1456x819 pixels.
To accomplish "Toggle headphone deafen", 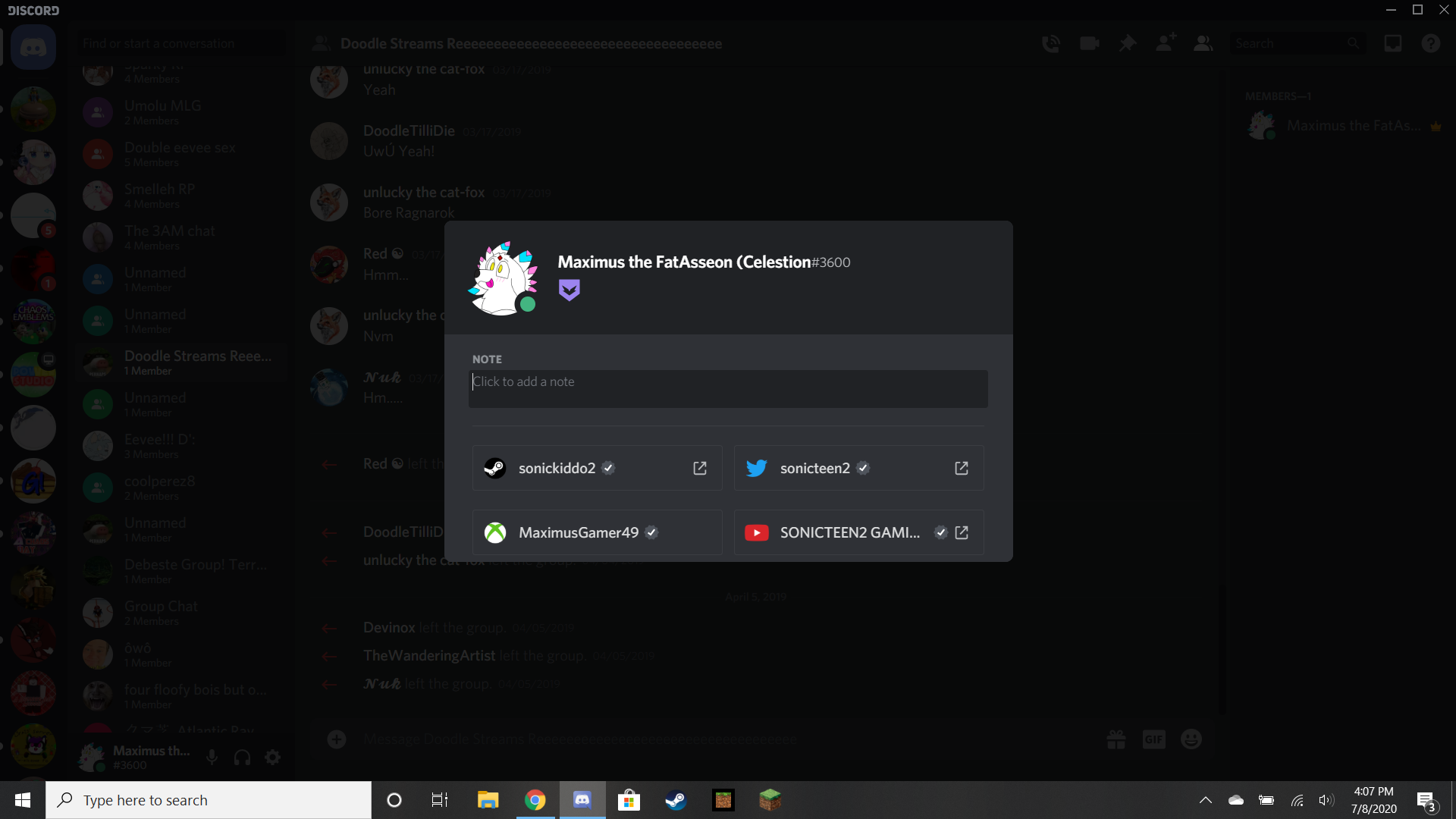I will [x=243, y=757].
